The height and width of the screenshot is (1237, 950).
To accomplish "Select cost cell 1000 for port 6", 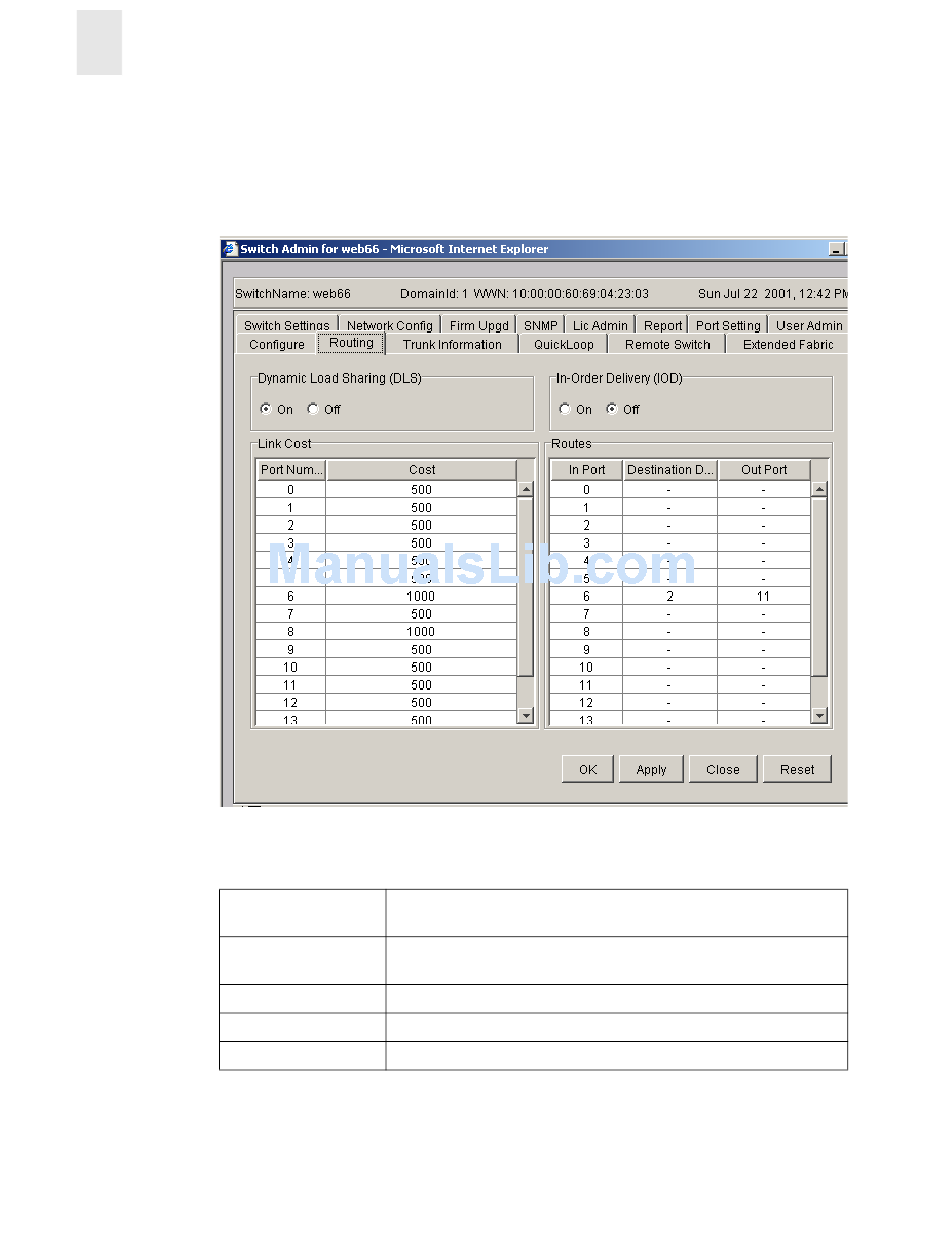I will coord(421,596).
